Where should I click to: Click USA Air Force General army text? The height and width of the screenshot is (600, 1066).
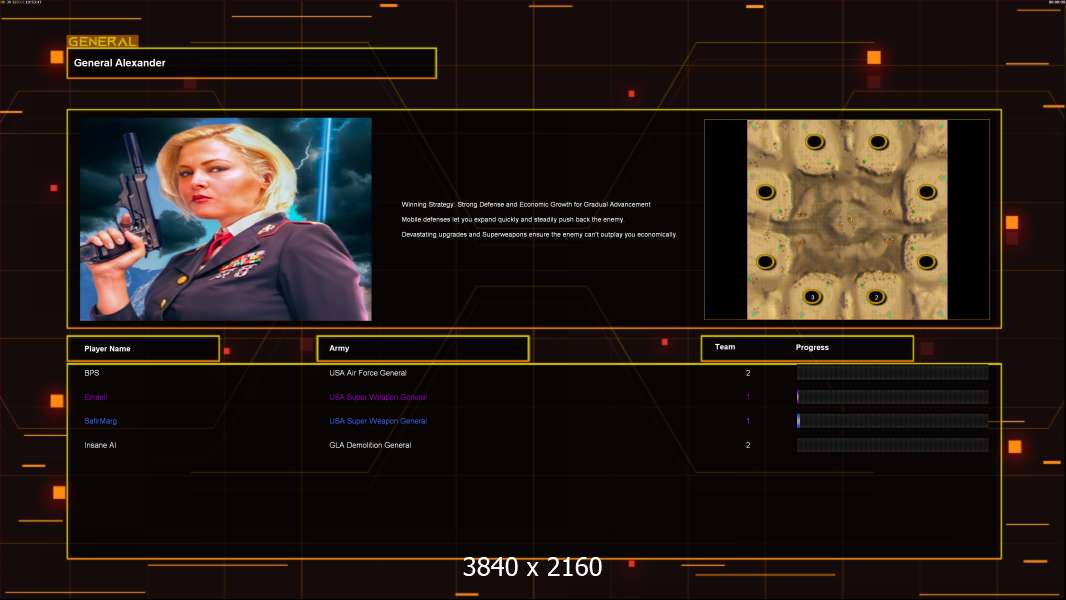tap(368, 373)
